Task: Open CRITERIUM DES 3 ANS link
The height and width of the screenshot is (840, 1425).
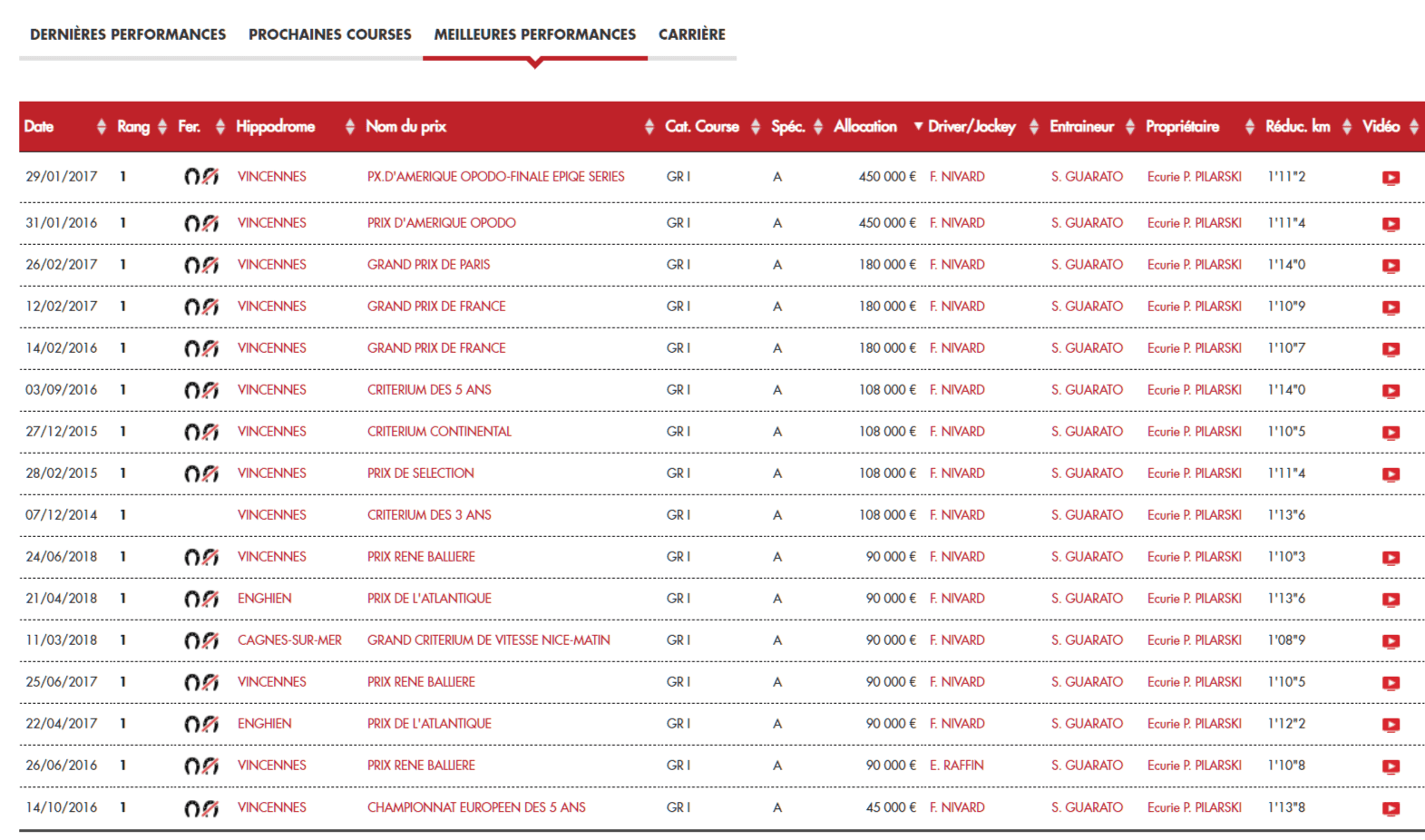Action: coord(429,515)
